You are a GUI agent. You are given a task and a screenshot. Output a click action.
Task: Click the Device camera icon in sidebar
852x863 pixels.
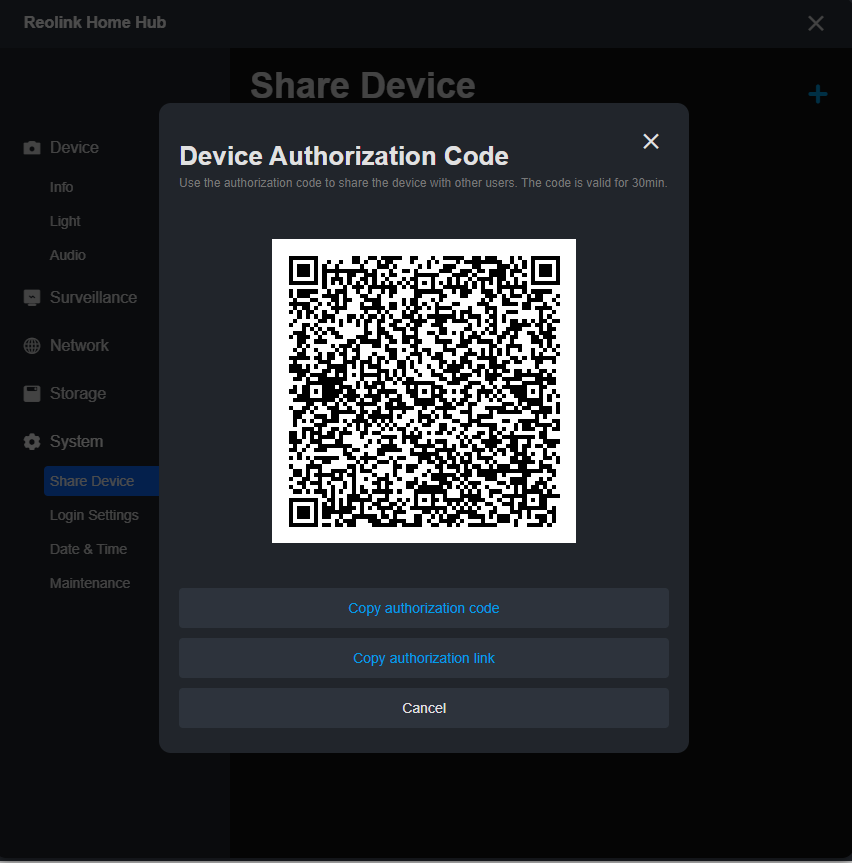click(x=32, y=148)
